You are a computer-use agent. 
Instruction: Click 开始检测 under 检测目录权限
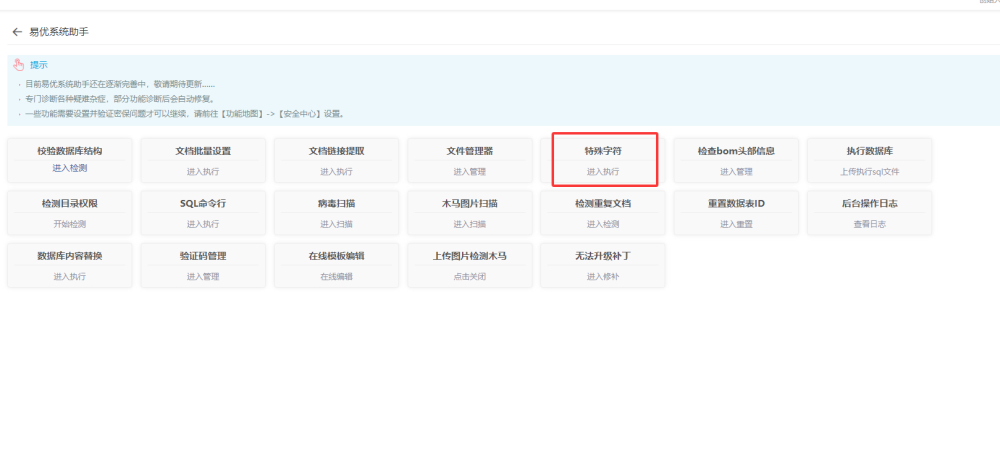click(70, 224)
